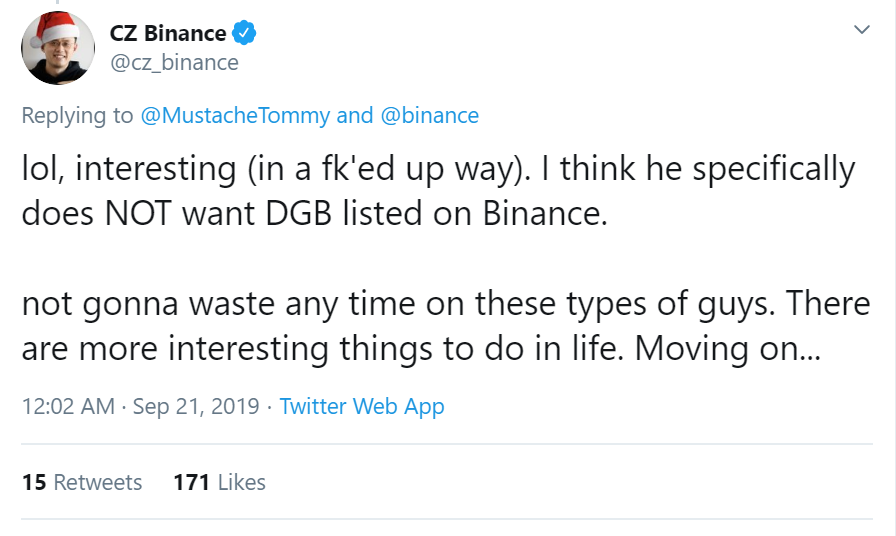The height and width of the screenshot is (536, 896).
Task: Open the tweet options chevron menu
Action: 861,29
